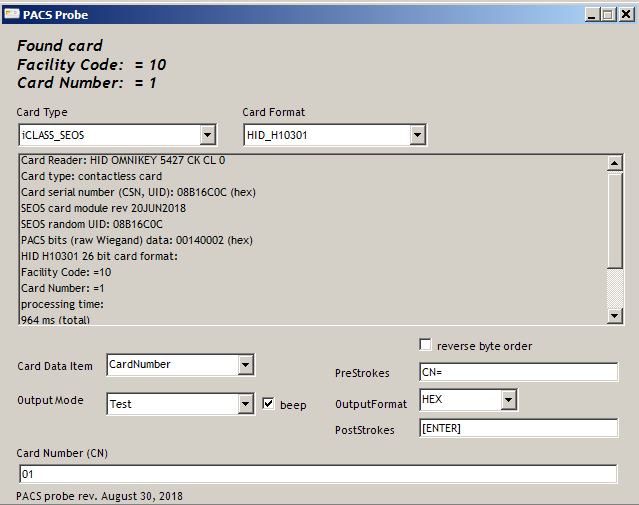Click the Card Number (CN) text field

pyautogui.click(x=317, y=474)
